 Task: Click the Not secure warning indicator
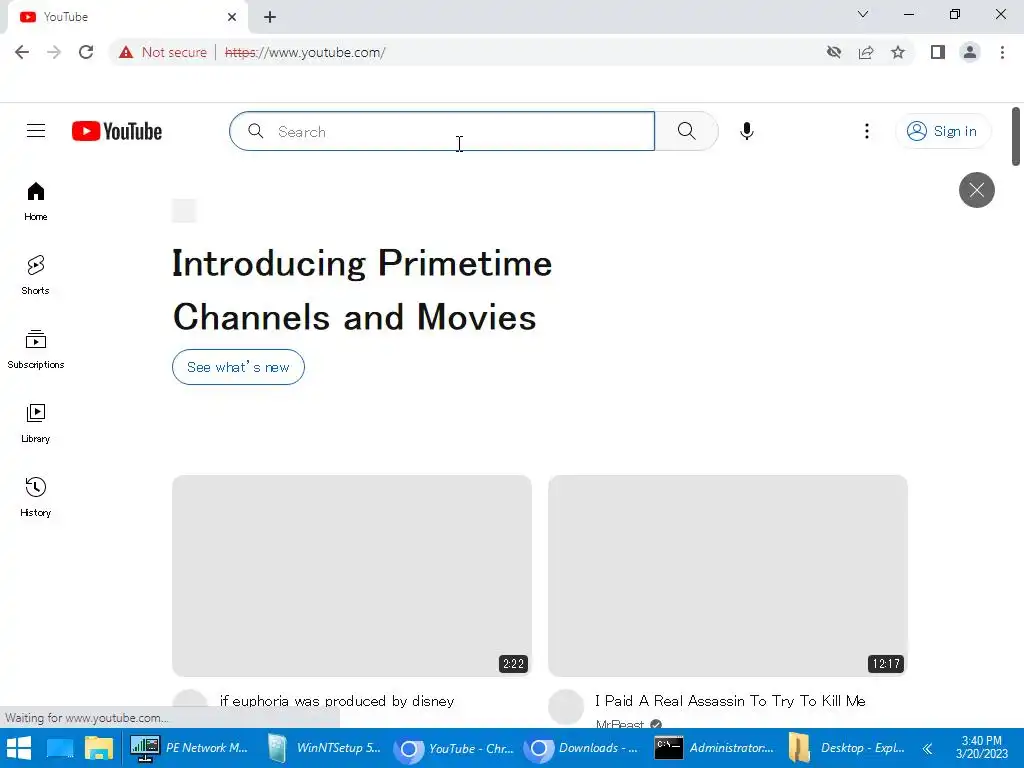[x=163, y=52]
